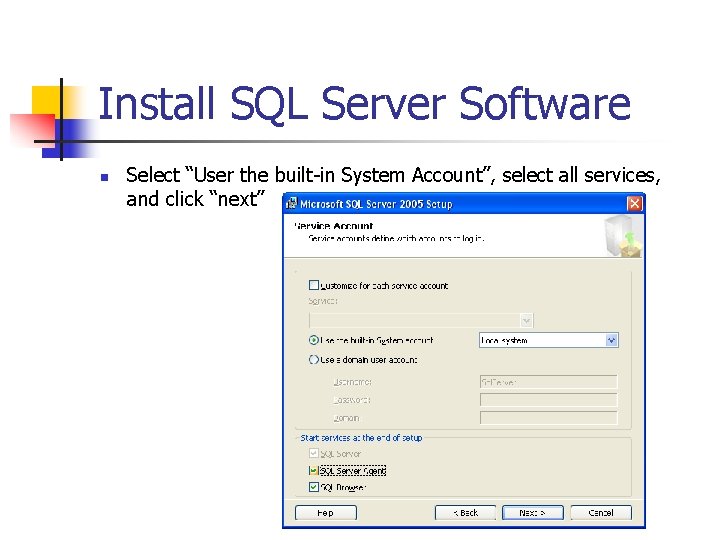The image size is (720, 540).
Task: Click the slide title 'Install SQL Server Software'
Action: click(x=364, y=104)
